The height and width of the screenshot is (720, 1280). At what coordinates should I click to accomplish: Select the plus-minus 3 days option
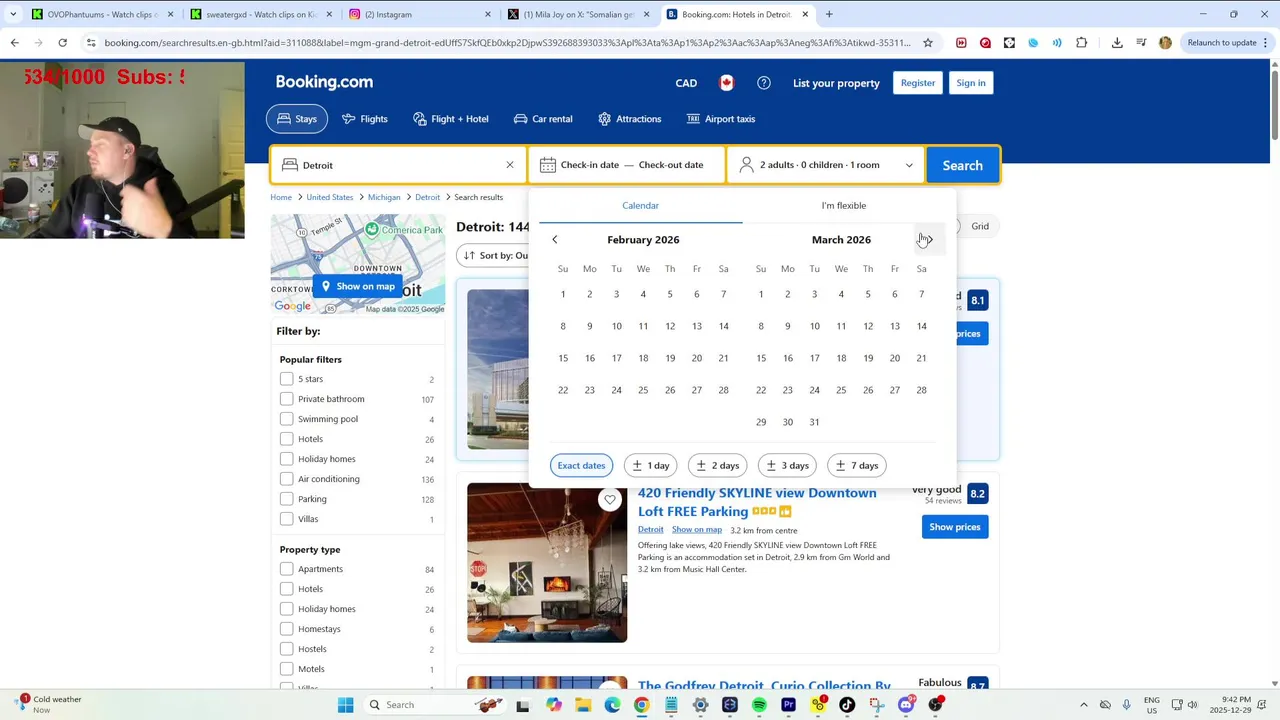[787, 465]
